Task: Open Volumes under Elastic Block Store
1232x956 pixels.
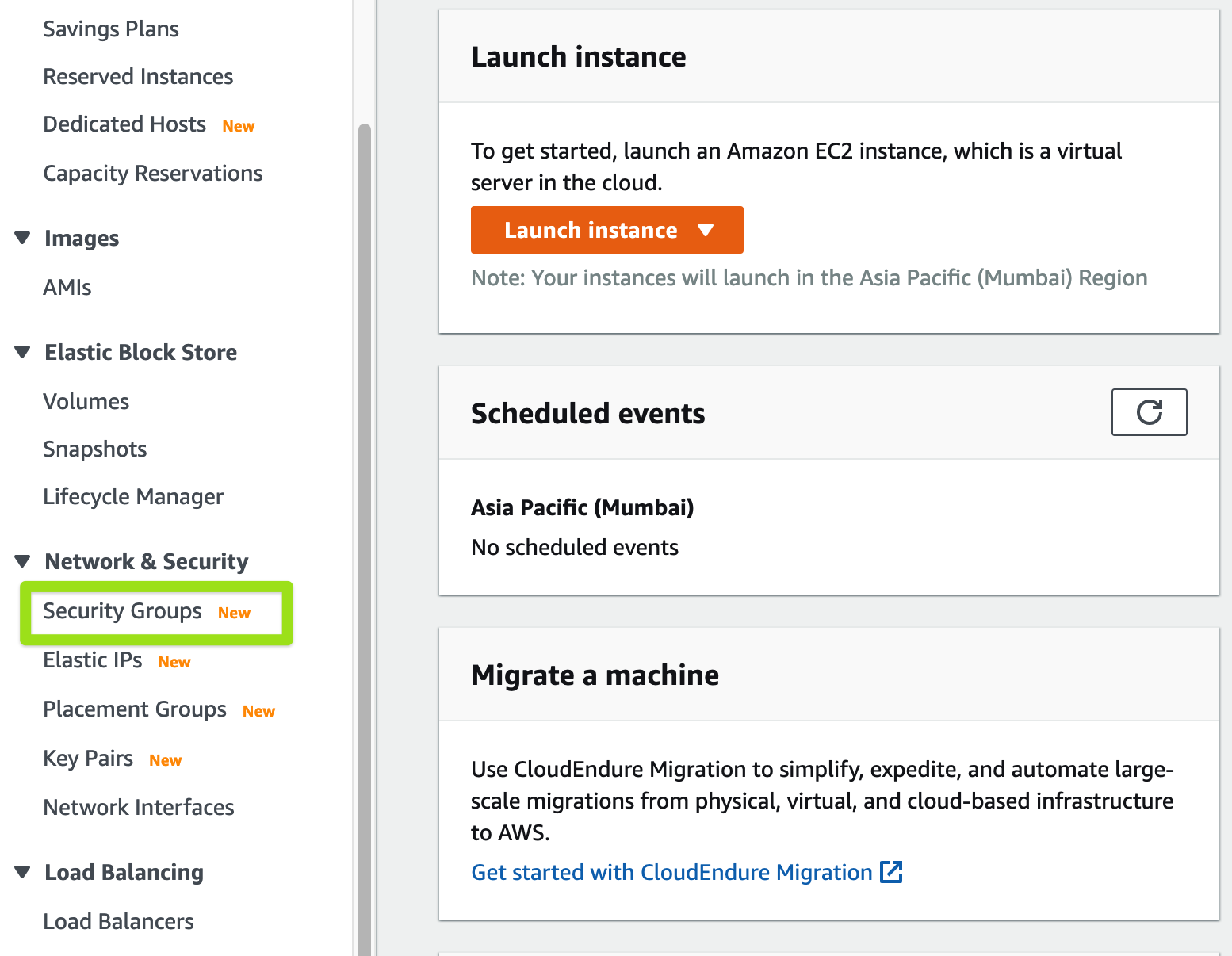Action: [86, 402]
